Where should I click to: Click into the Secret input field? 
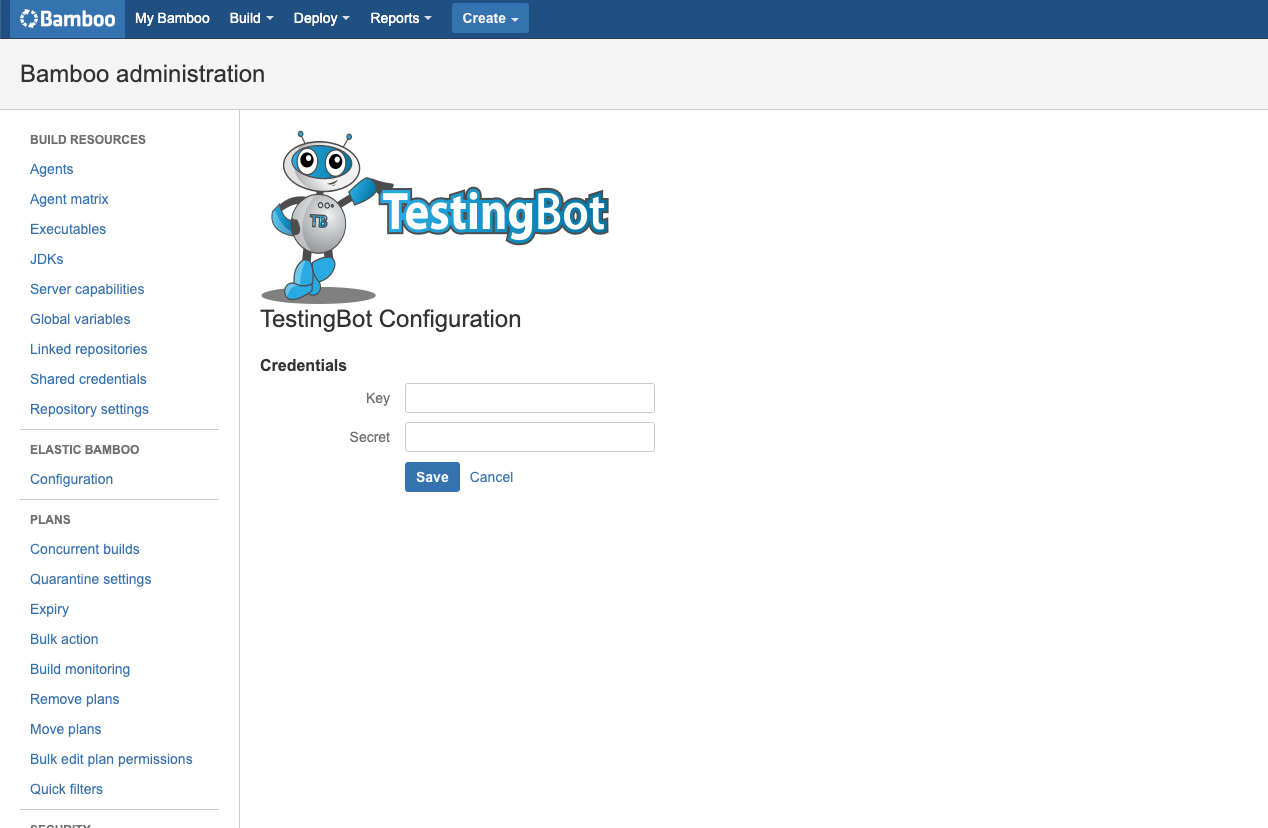tap(530, 437)
